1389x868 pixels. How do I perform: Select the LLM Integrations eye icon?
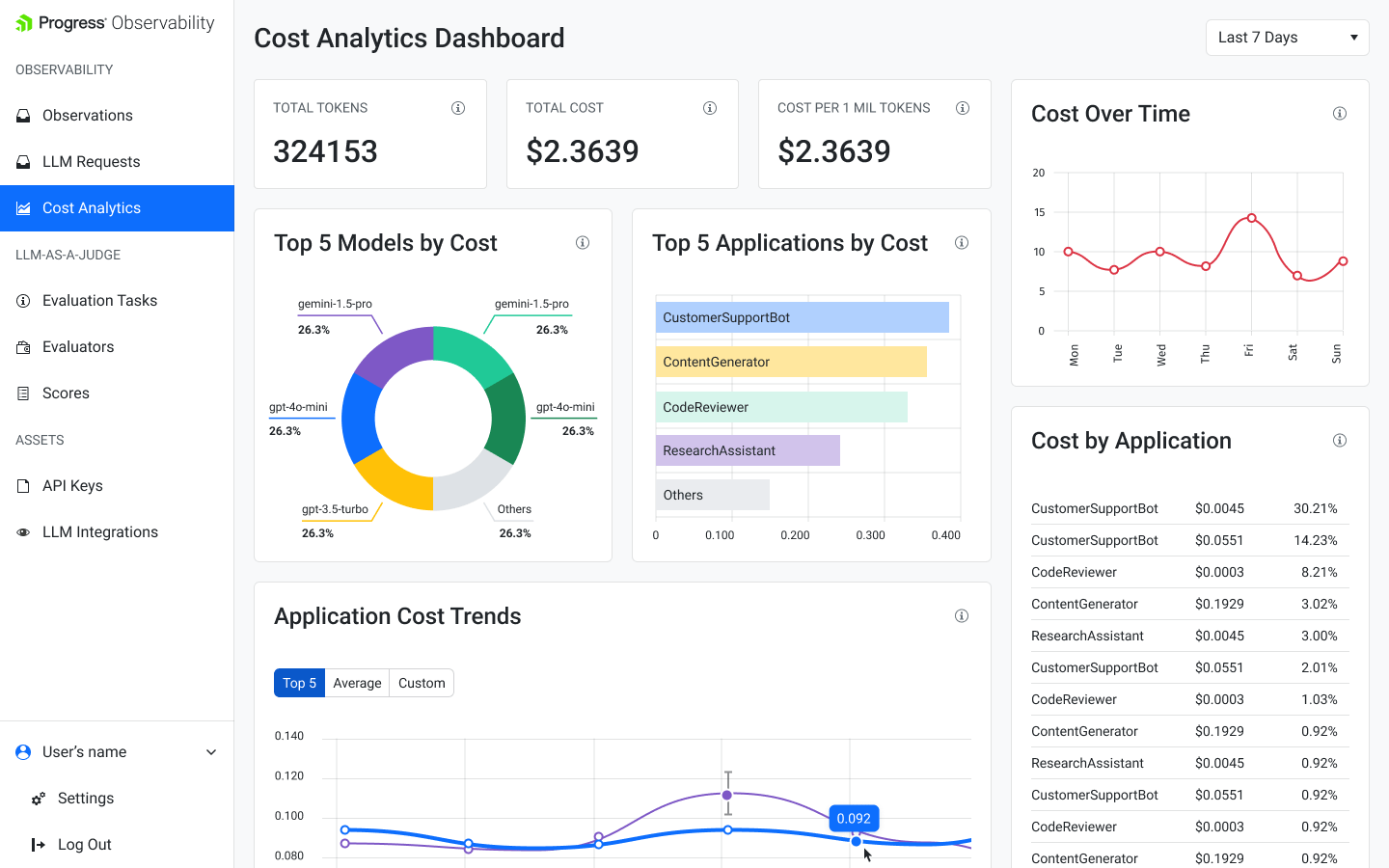(x=23, y=531)
